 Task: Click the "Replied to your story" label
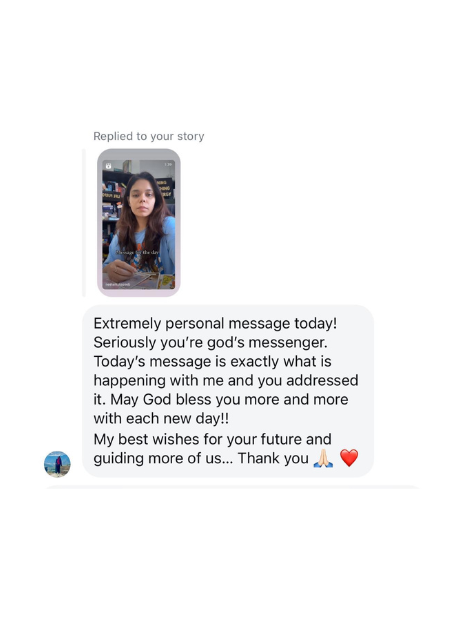point(149,136)
